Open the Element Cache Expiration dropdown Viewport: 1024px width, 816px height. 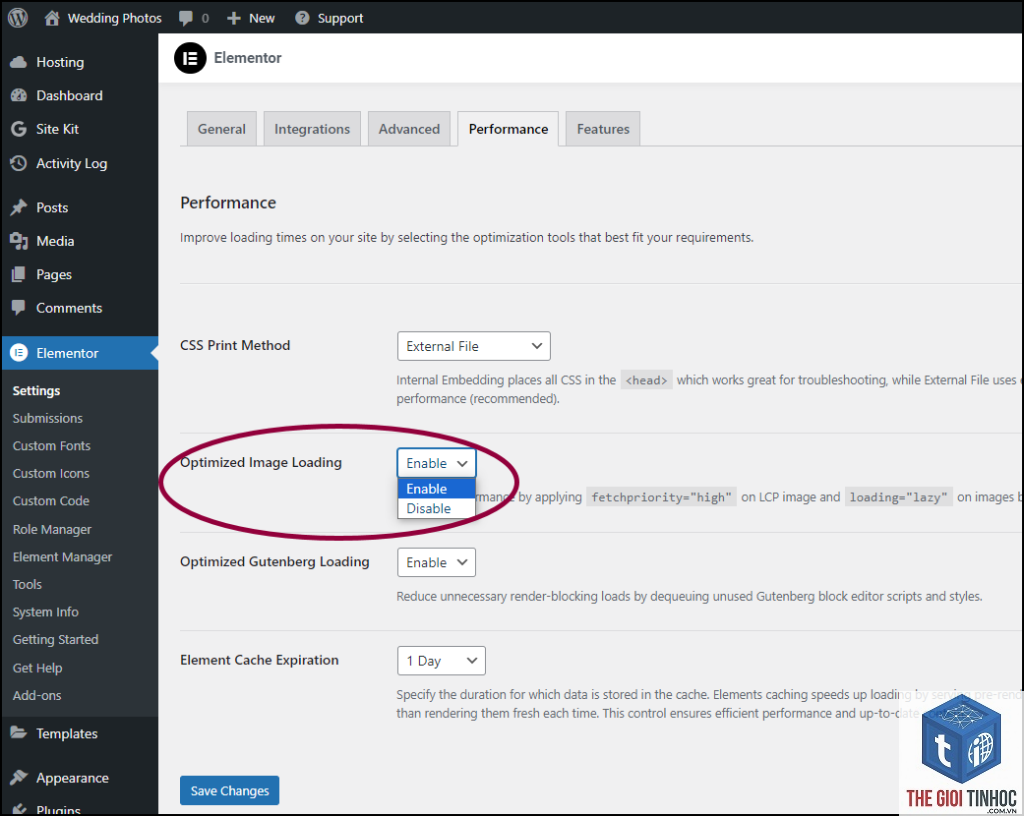point(441,661)
